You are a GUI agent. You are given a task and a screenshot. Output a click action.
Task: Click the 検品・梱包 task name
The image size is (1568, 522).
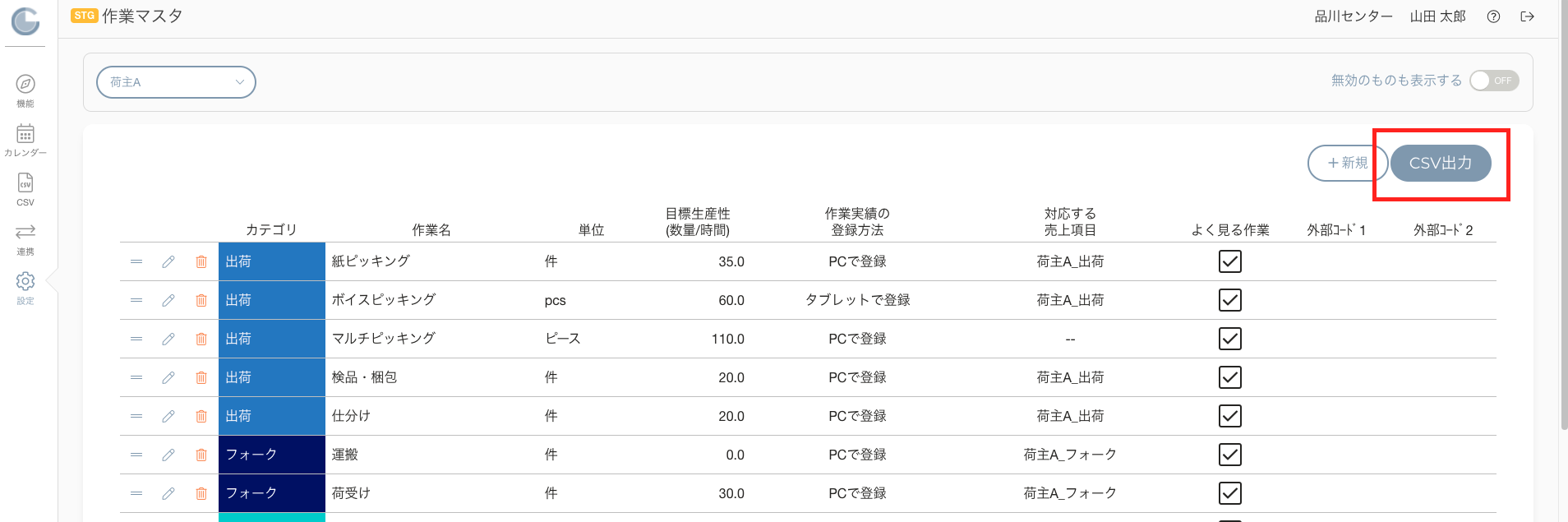364,377
